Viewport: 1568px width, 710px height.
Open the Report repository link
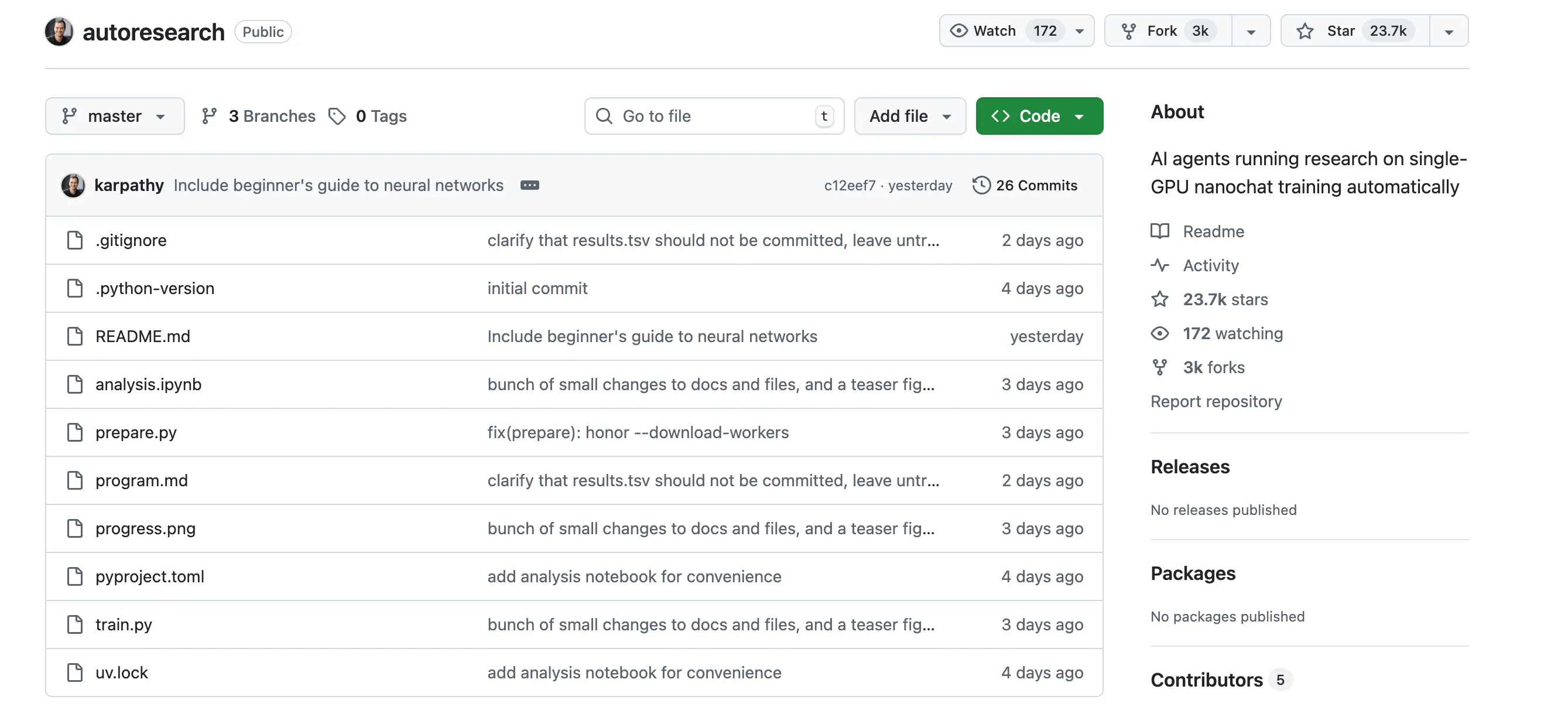point(1216,401)
